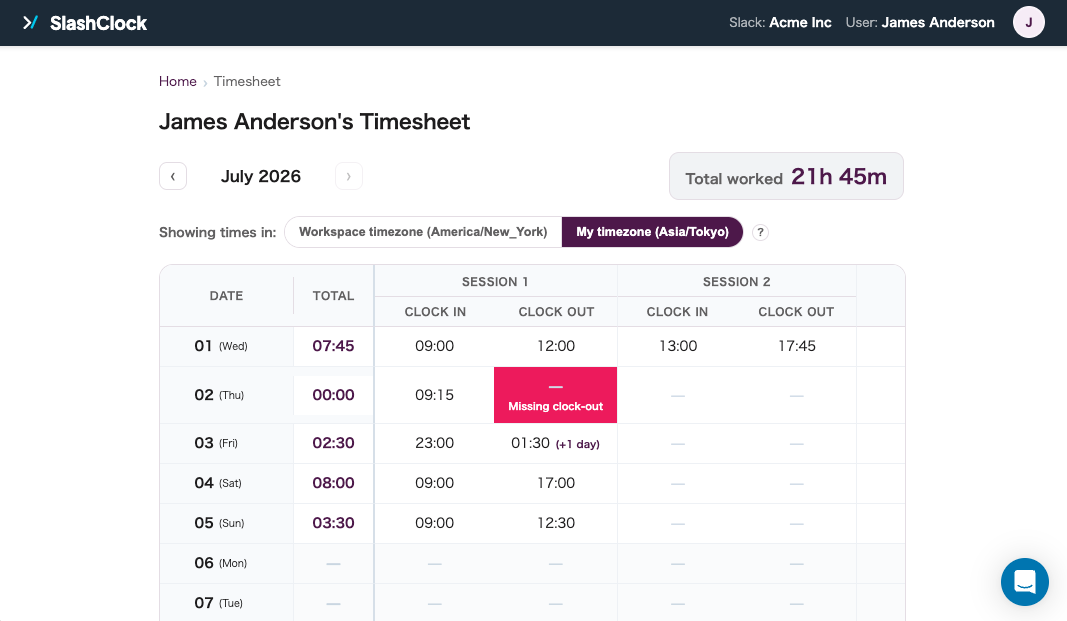
Task: Click Acme Inc workspace name
Action: click(800, 22)
